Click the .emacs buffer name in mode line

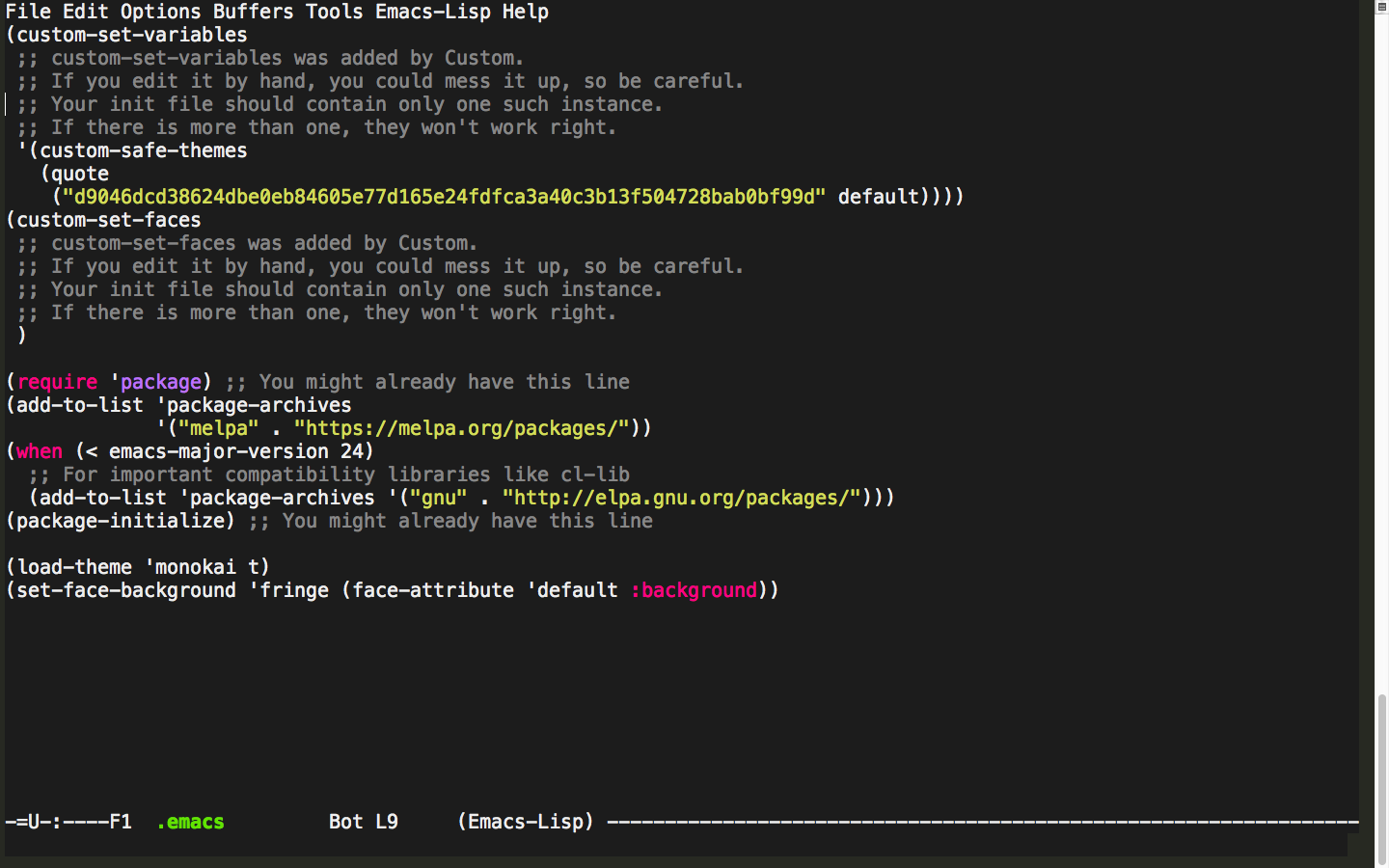[190, 822]
